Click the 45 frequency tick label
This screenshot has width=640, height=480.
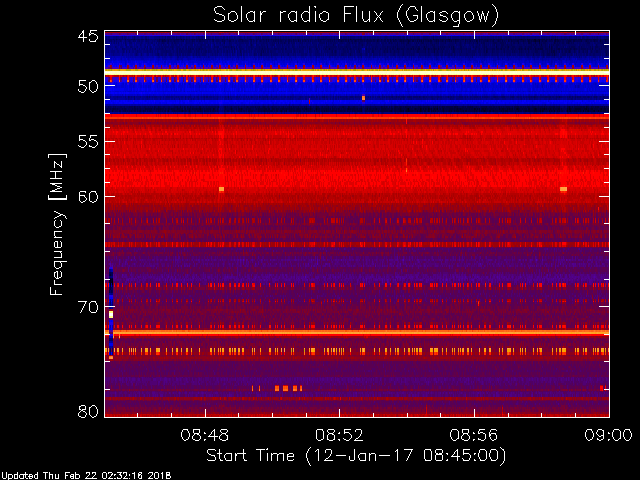[88, 36]
